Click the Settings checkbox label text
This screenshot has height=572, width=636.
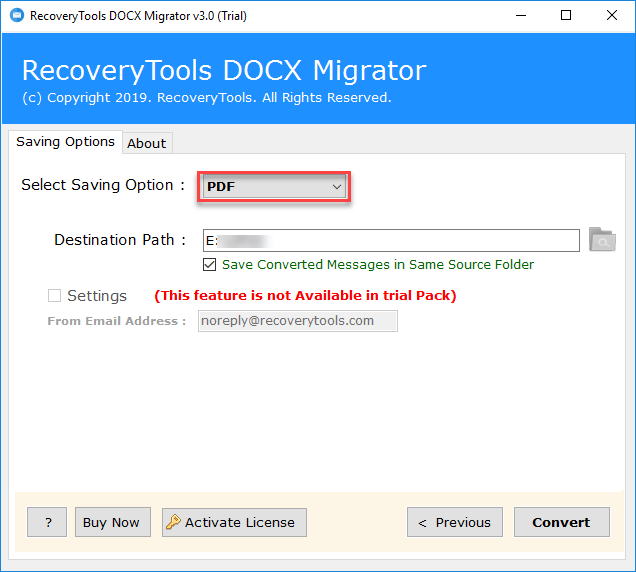pos(96,296)
